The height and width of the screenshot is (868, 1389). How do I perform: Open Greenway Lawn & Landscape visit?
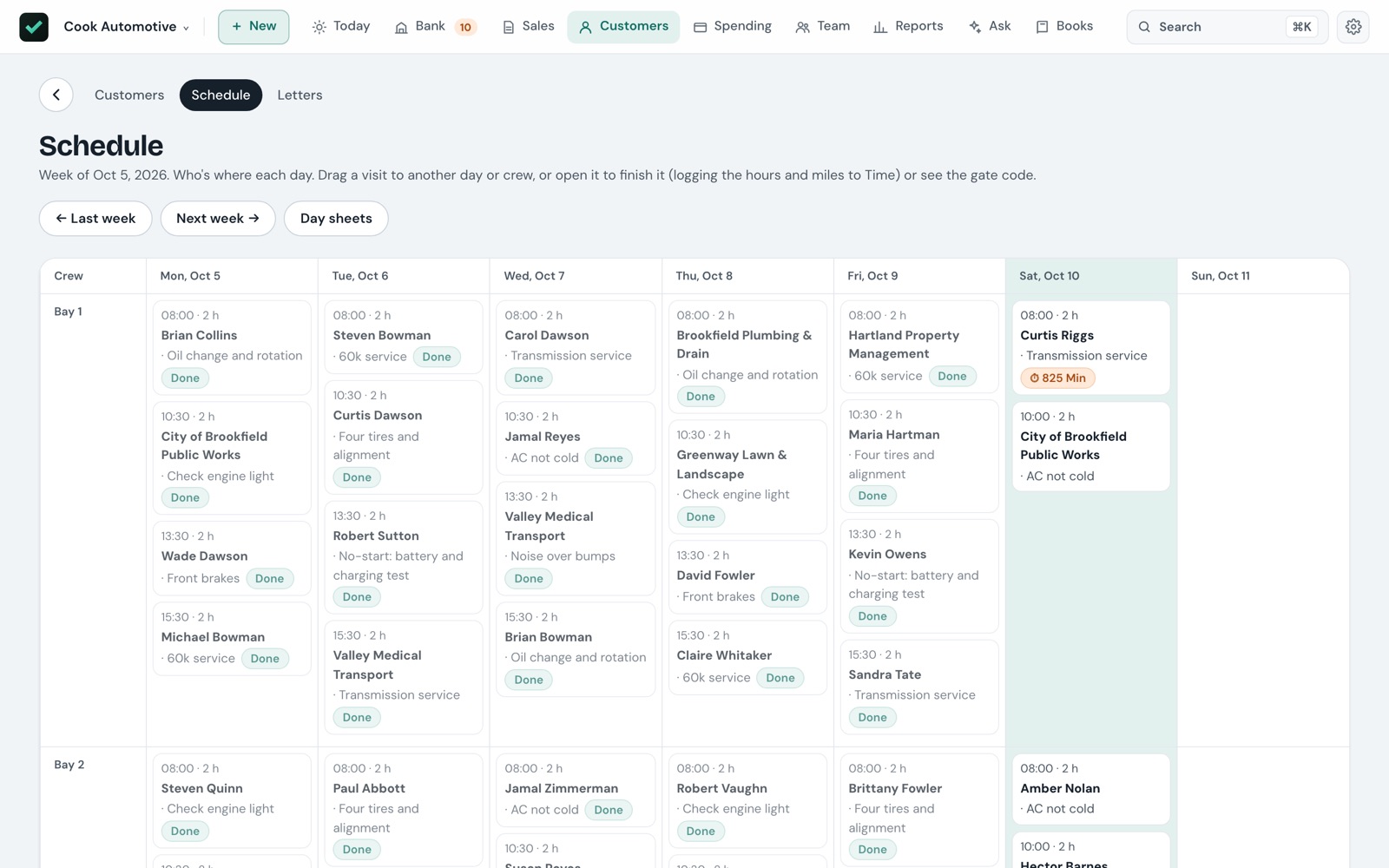coord(747,477)
